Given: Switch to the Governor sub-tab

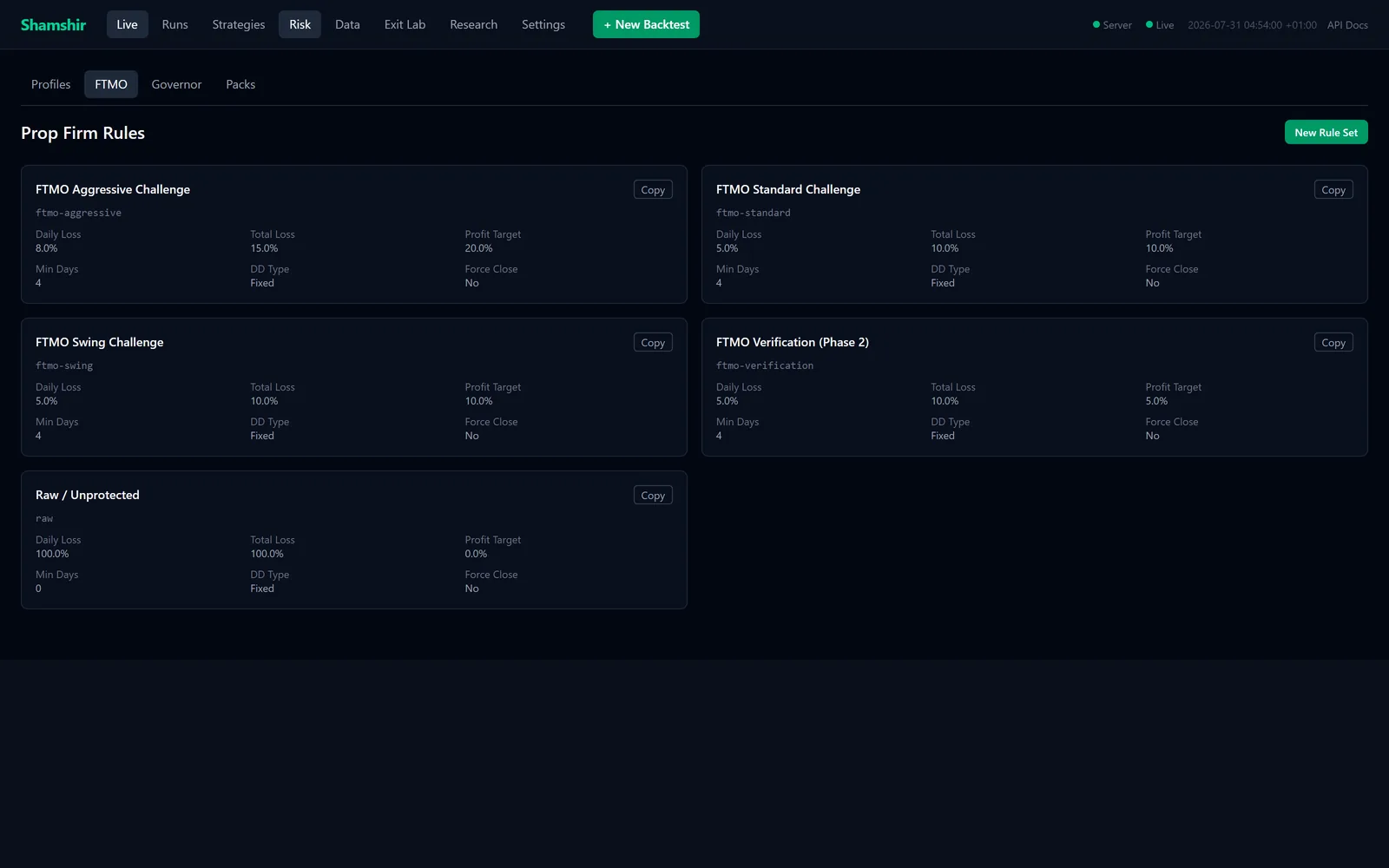Looking at the screenshot, I should [x=176, y=84].
